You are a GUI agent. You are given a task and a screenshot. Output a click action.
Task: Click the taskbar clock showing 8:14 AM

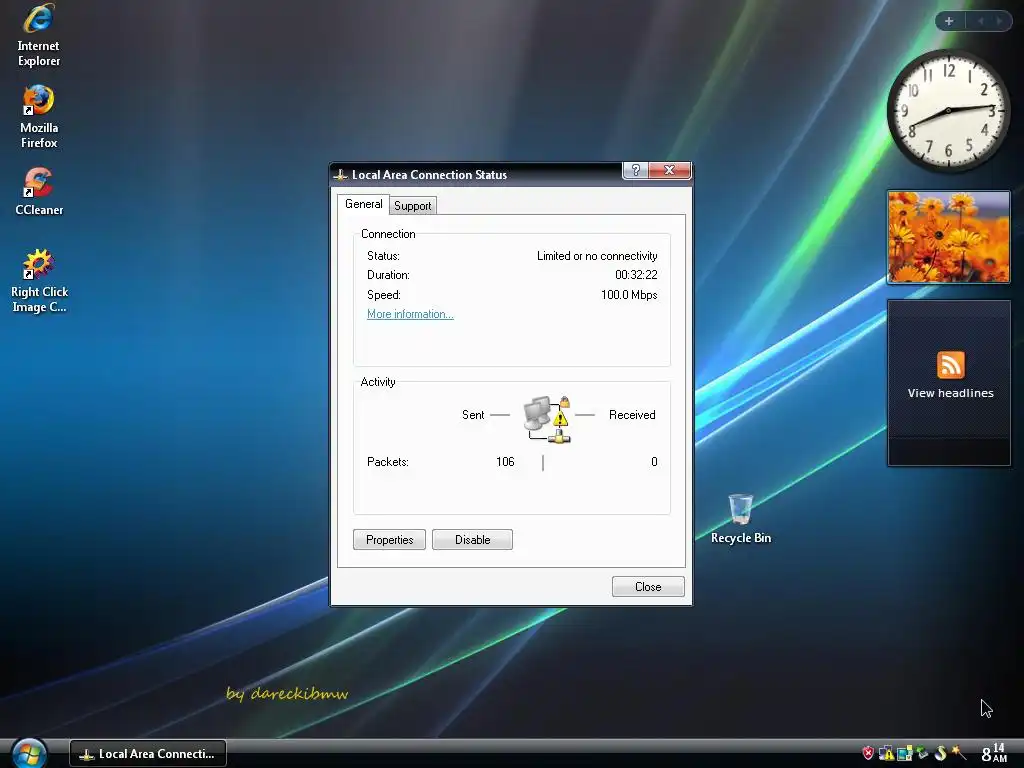(x=994, y=753)
